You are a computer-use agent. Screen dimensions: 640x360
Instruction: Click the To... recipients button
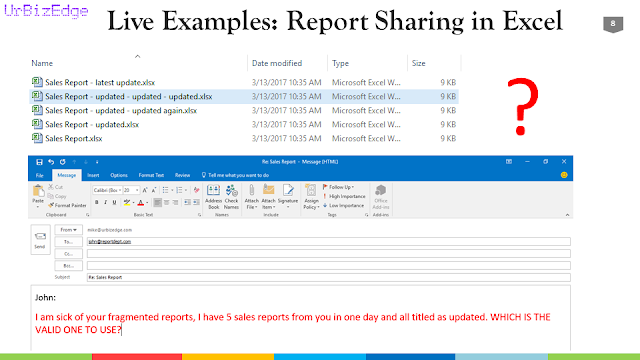coord(69,242)
